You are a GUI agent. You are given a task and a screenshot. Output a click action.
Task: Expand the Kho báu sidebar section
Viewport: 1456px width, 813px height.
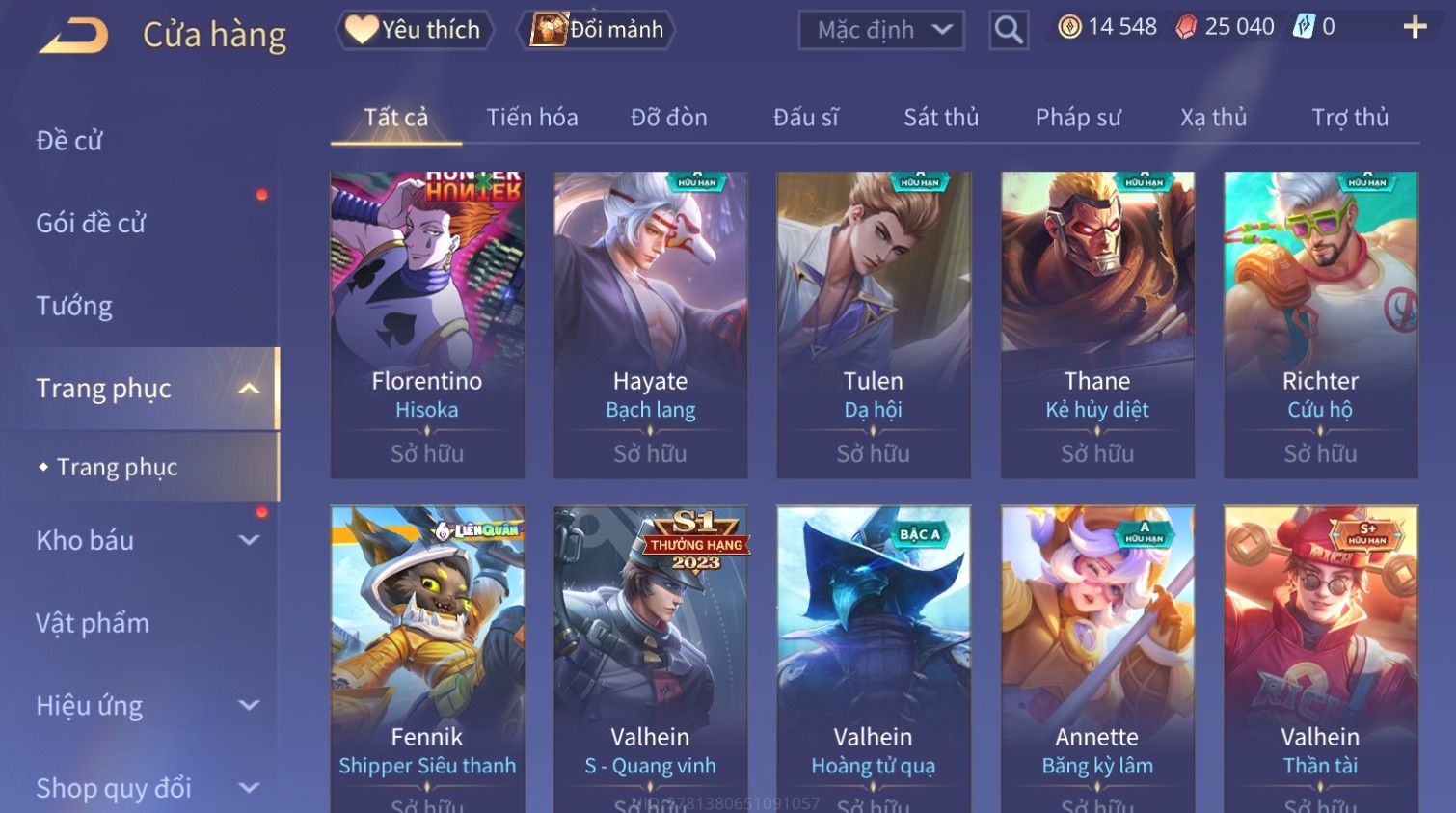(249, 540)
